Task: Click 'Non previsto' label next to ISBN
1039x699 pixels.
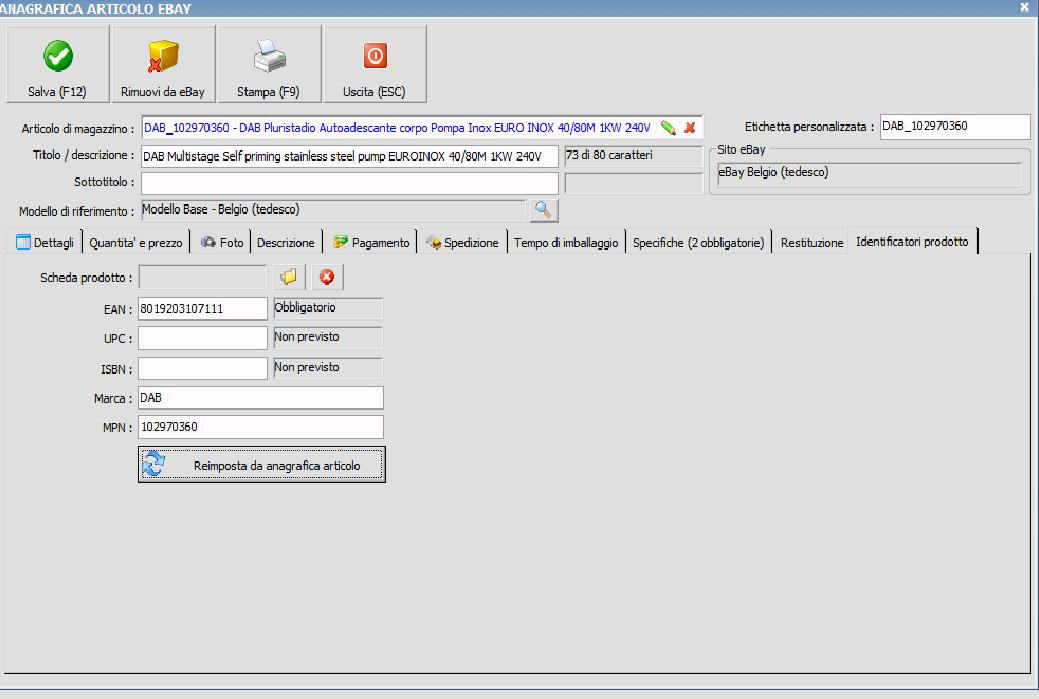Action: point(328,368)
